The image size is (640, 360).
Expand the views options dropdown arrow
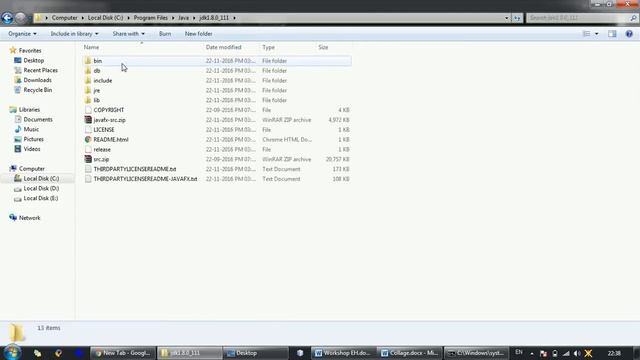[597, 34]
